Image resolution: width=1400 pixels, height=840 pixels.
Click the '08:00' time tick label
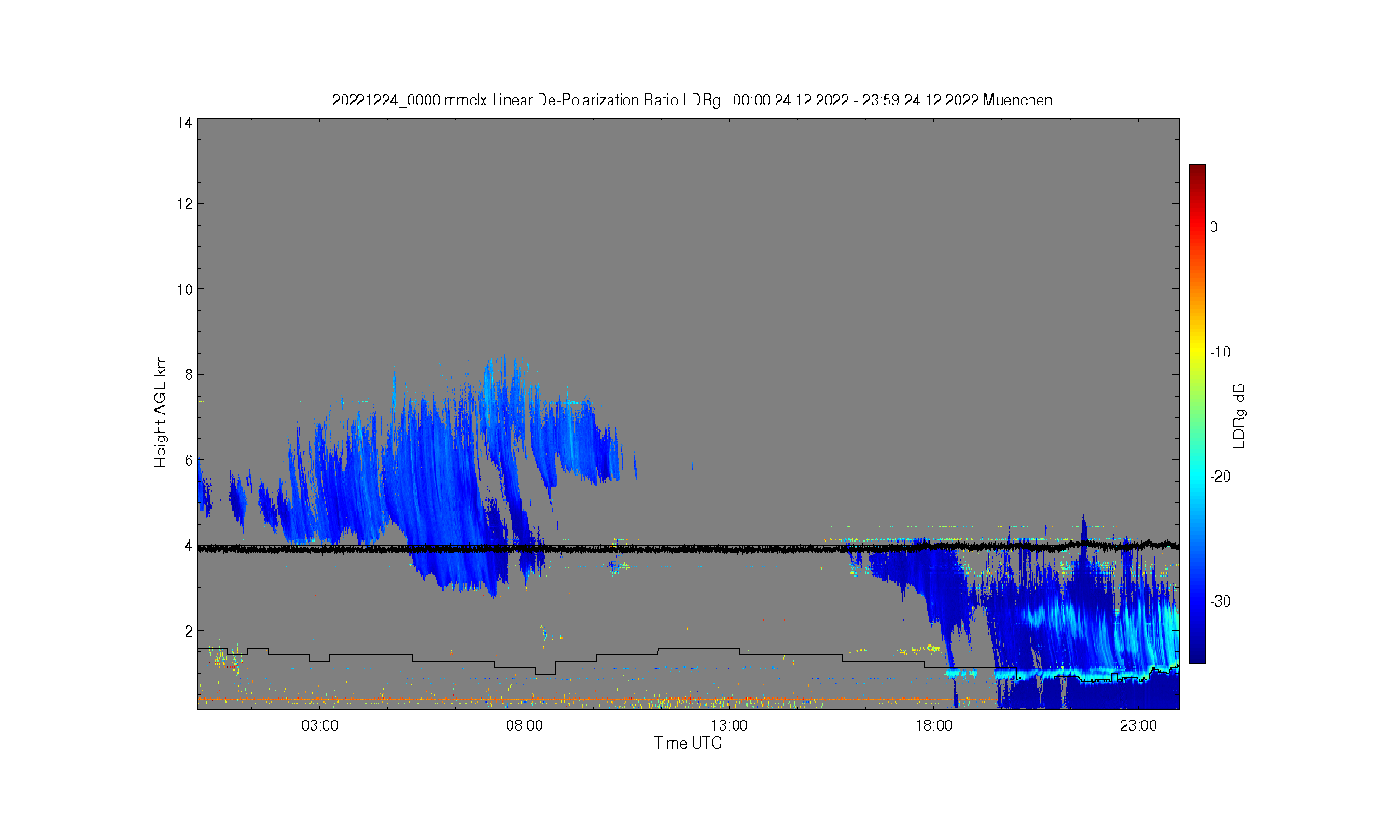(x=525, y=726)
